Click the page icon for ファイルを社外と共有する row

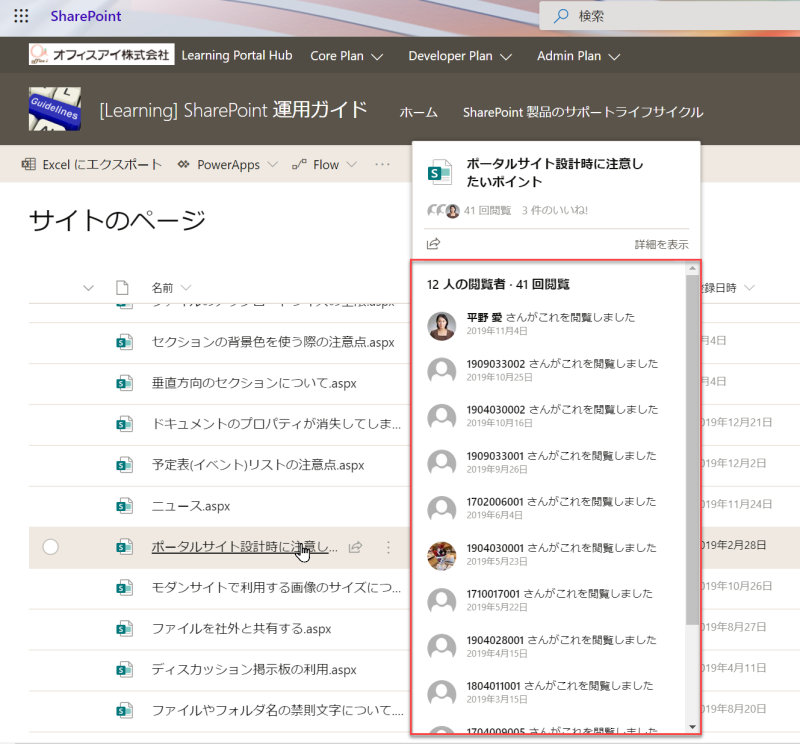point(124,629)
